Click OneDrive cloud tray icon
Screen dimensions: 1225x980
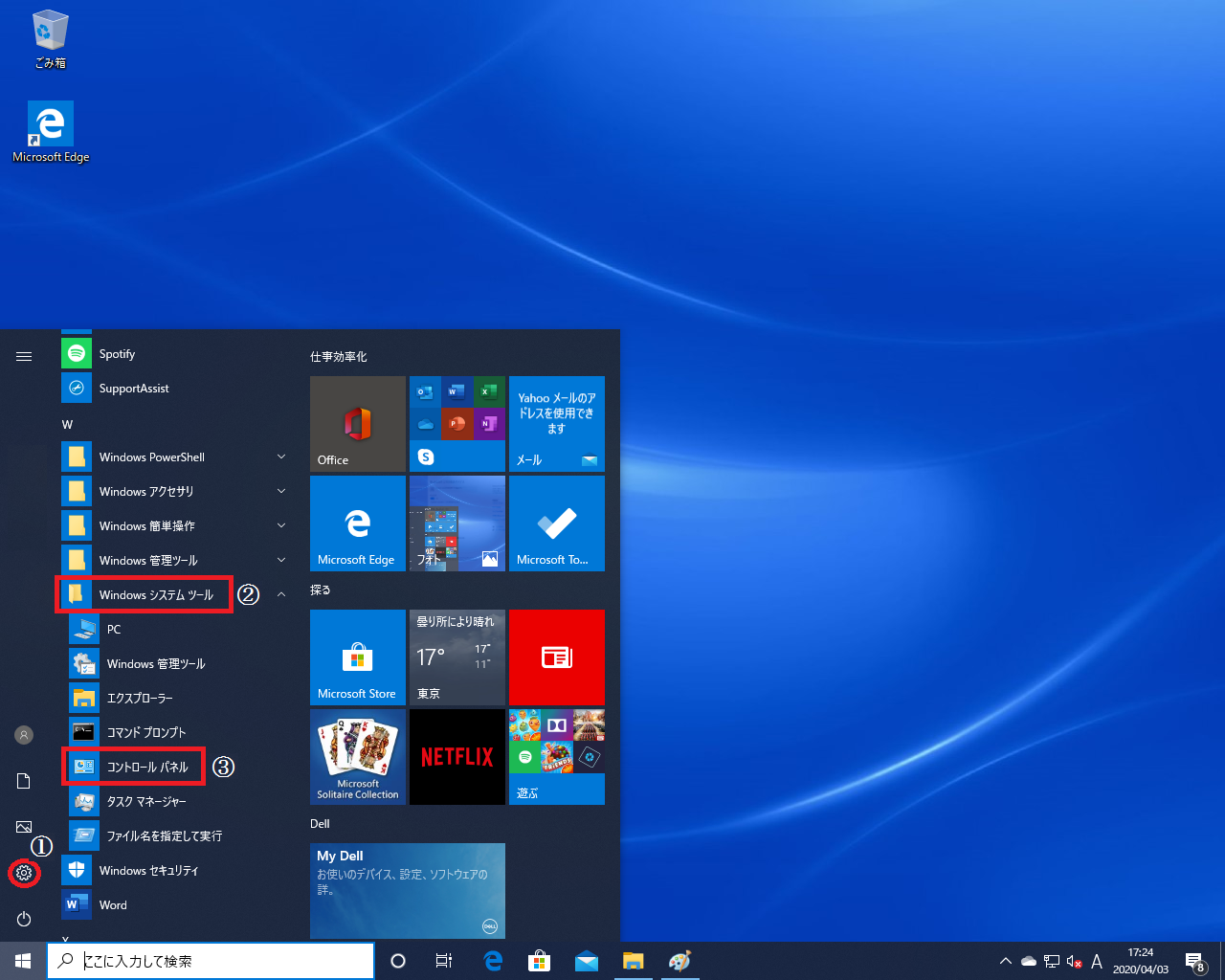click(x=1029, y=961)
